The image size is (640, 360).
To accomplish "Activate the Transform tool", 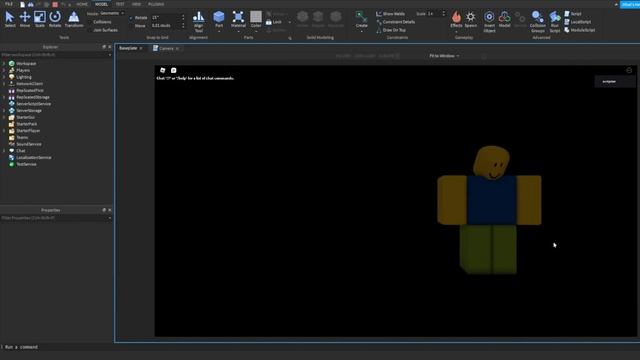I will click(74, 19).
